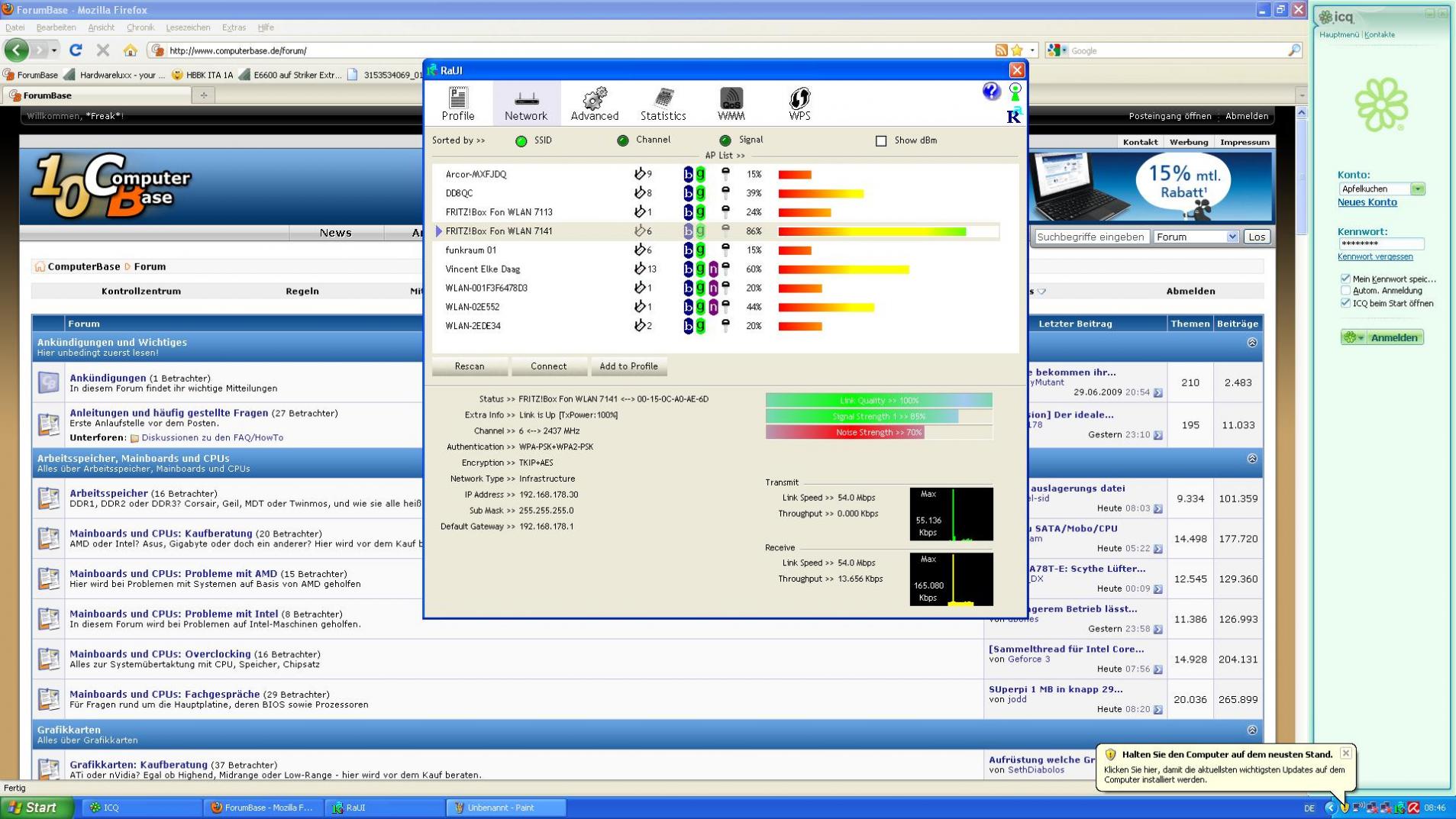Collapse the Arbeitsspeicher, Mainboards und CPUs category

[x=1252, y=459]
